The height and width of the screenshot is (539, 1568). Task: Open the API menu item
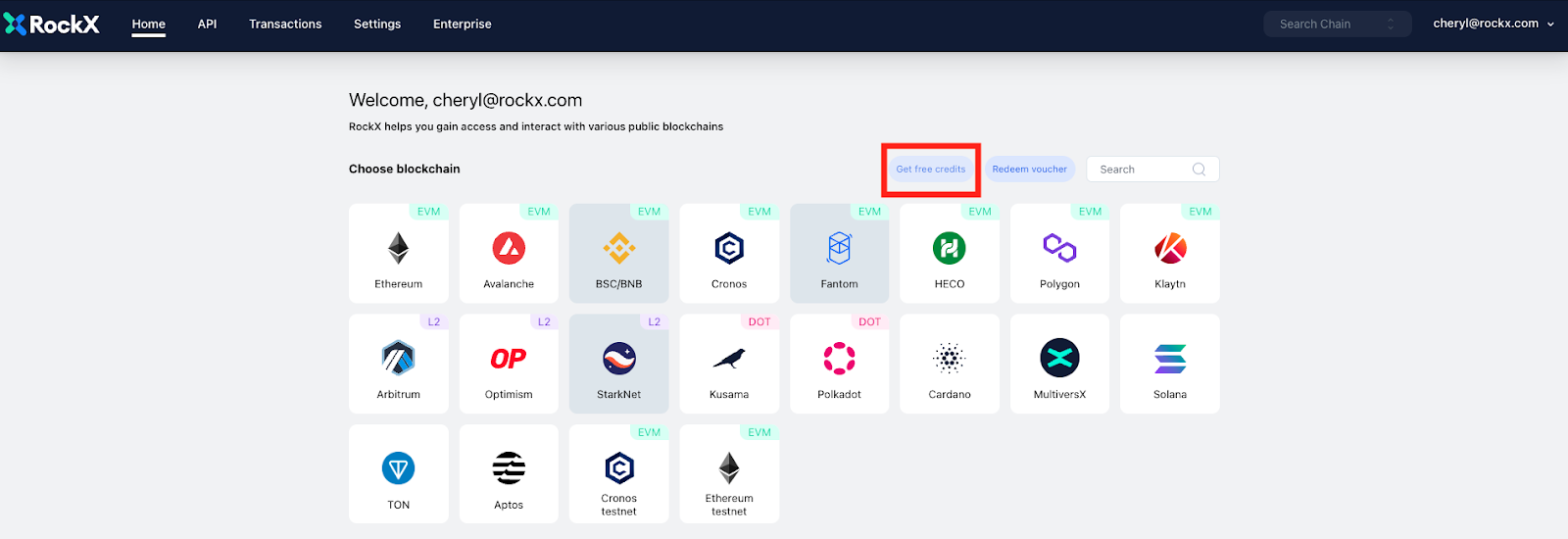pyautogui.click(x=207, y=24)
